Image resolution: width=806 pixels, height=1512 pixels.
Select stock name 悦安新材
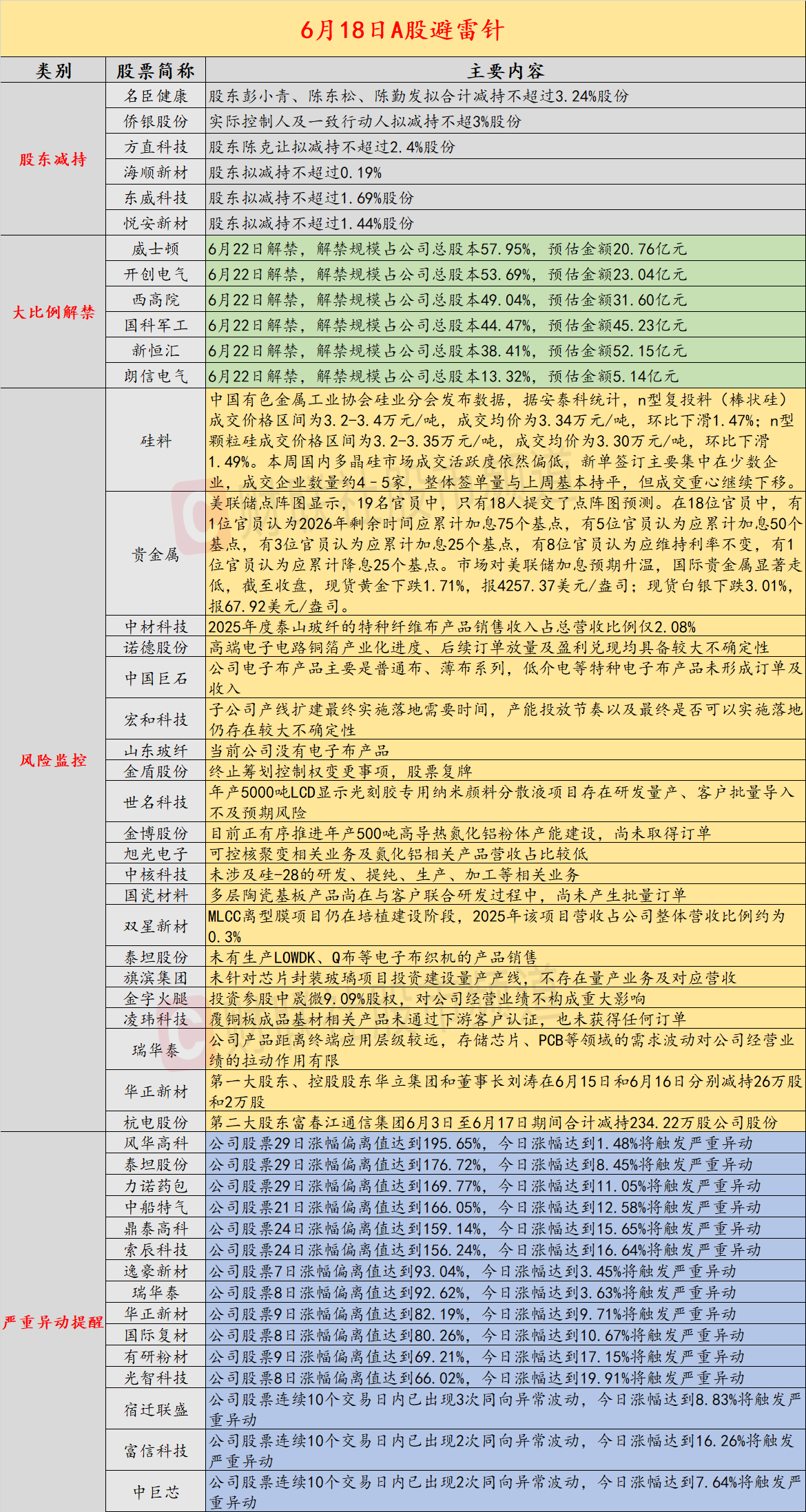coord(156,223)
